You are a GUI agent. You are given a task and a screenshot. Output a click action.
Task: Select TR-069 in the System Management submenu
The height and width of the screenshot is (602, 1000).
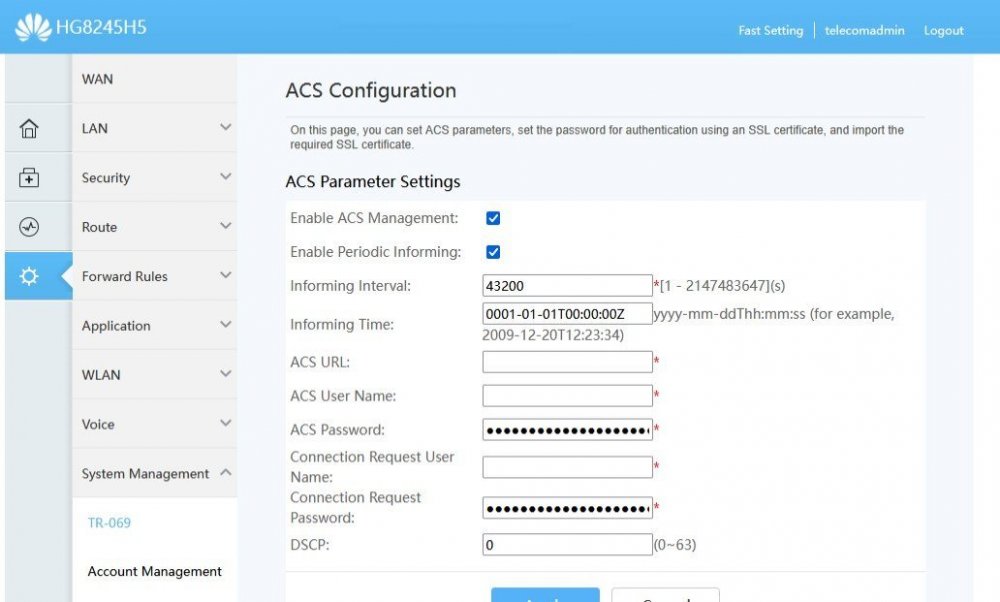tap(109, 523)
